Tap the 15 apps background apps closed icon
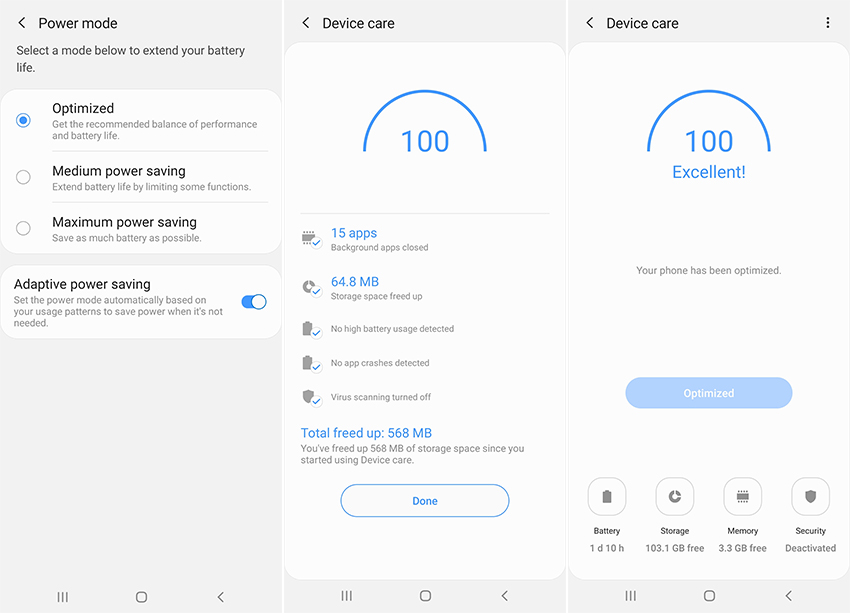The width and height of the screenshot is (850, 613). pos(311,239)
